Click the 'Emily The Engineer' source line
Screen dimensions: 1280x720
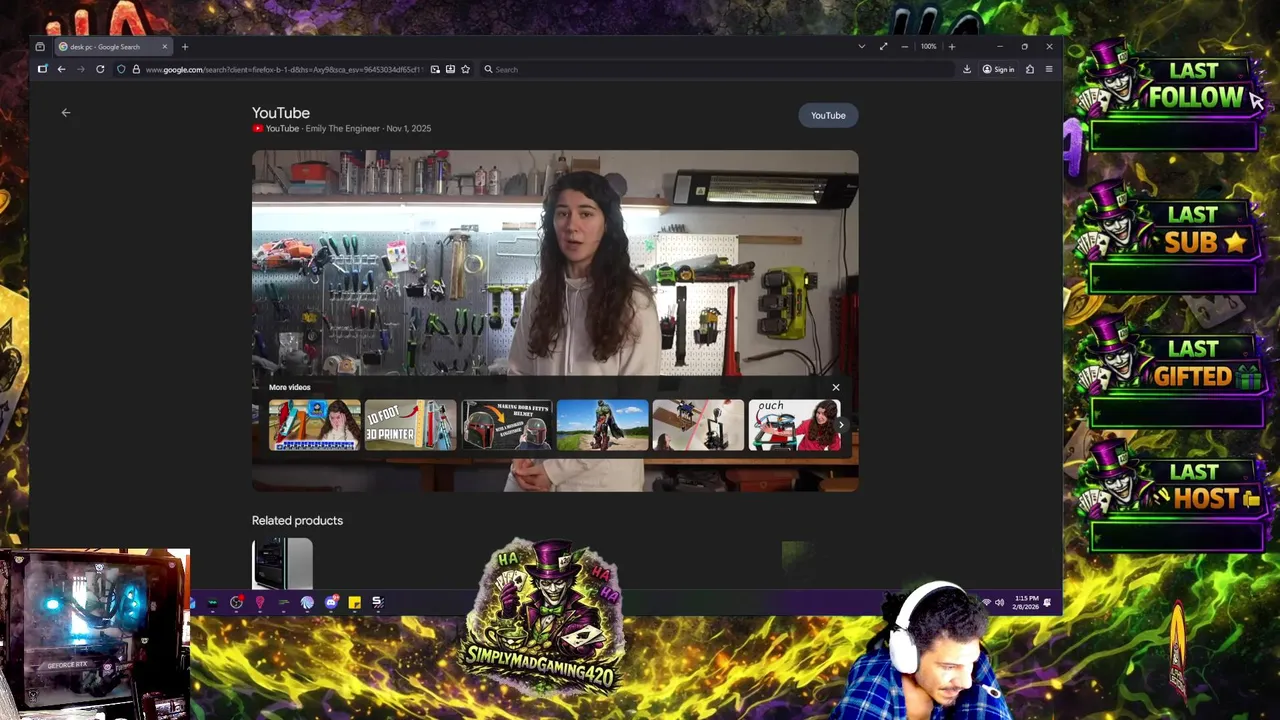pyautogui.click(x=342, y=129)
